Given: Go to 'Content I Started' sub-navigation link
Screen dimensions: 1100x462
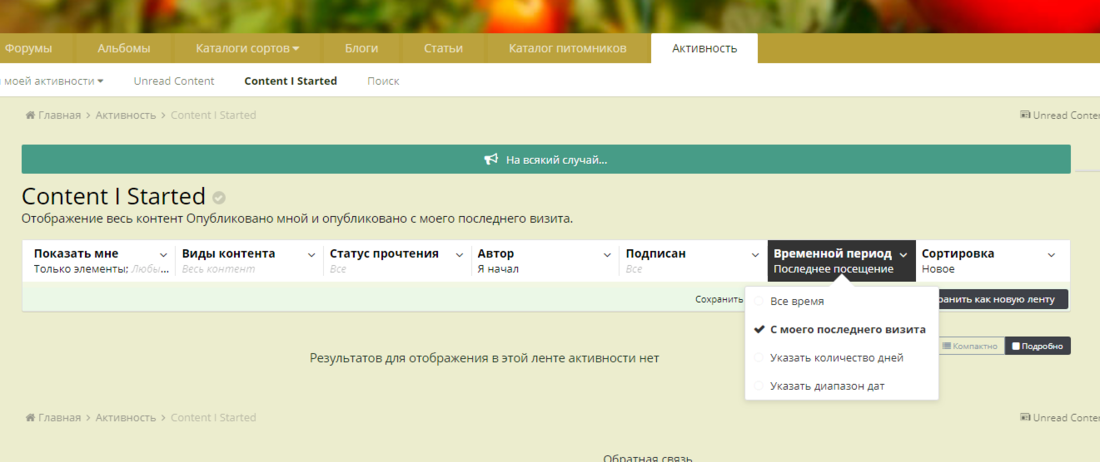Looking at the screenshot, I should click(x=290, y=81).
